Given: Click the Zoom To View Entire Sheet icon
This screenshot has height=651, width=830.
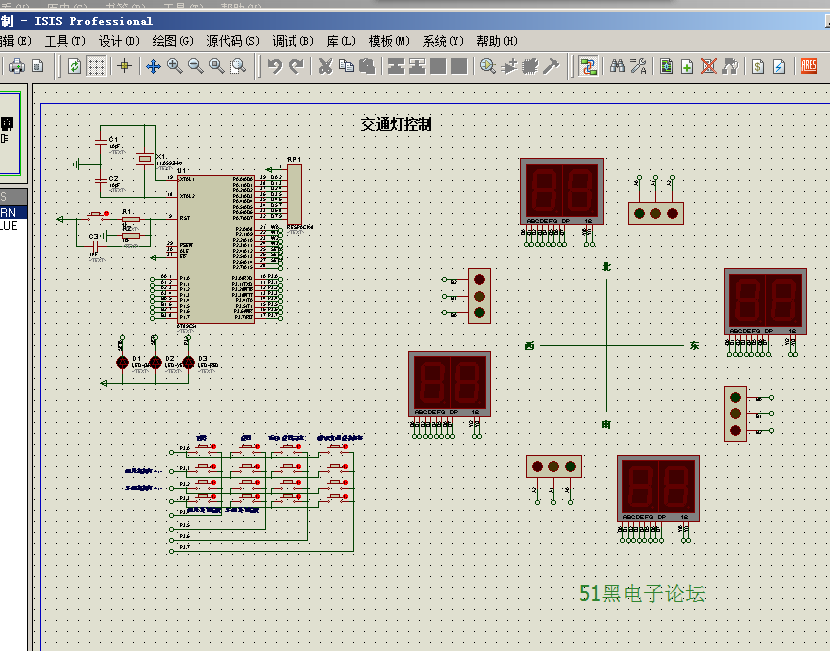Looking at the screenshot, I should tap(217, 66).
